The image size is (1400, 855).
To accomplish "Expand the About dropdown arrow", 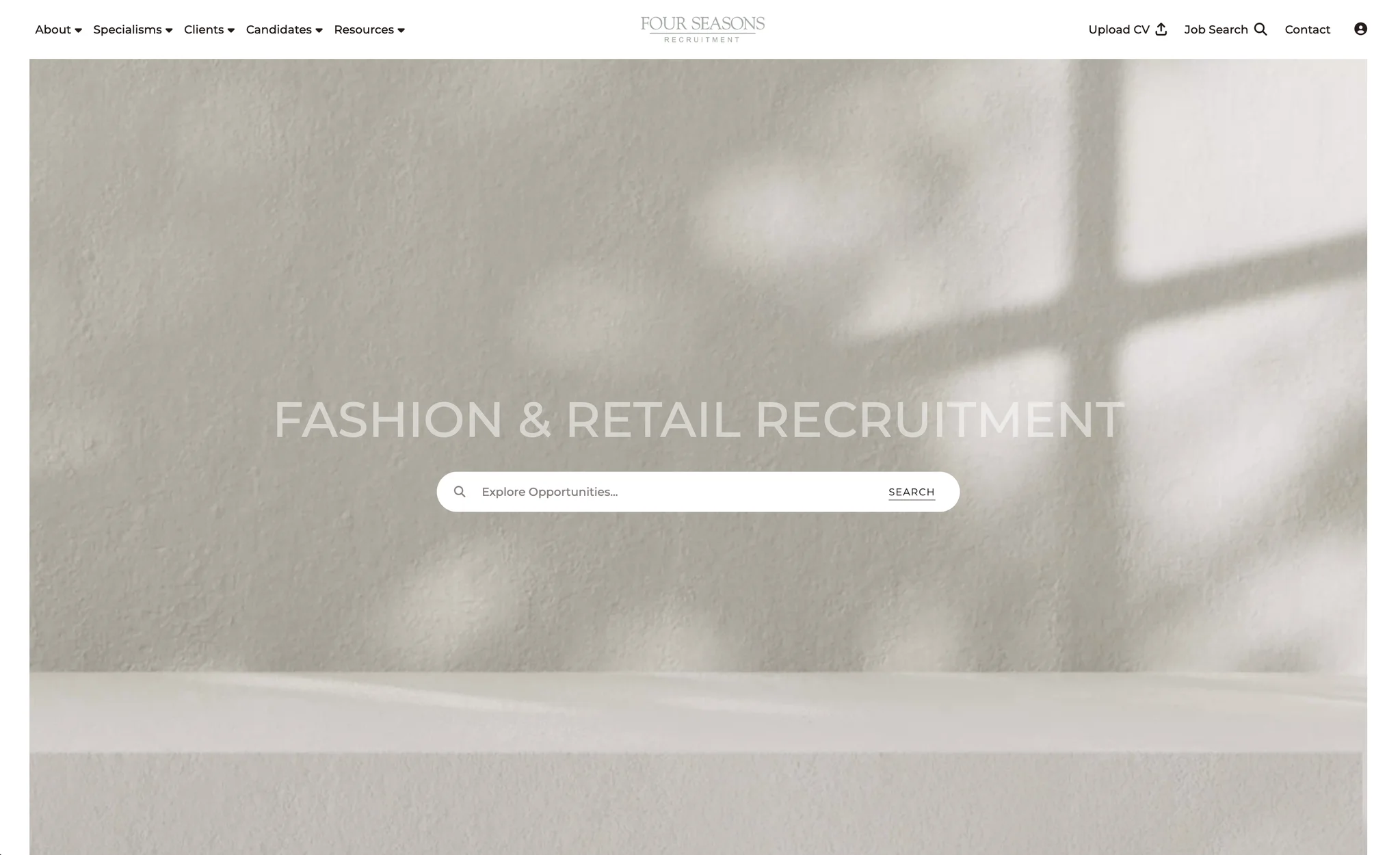I will point(78,30).
